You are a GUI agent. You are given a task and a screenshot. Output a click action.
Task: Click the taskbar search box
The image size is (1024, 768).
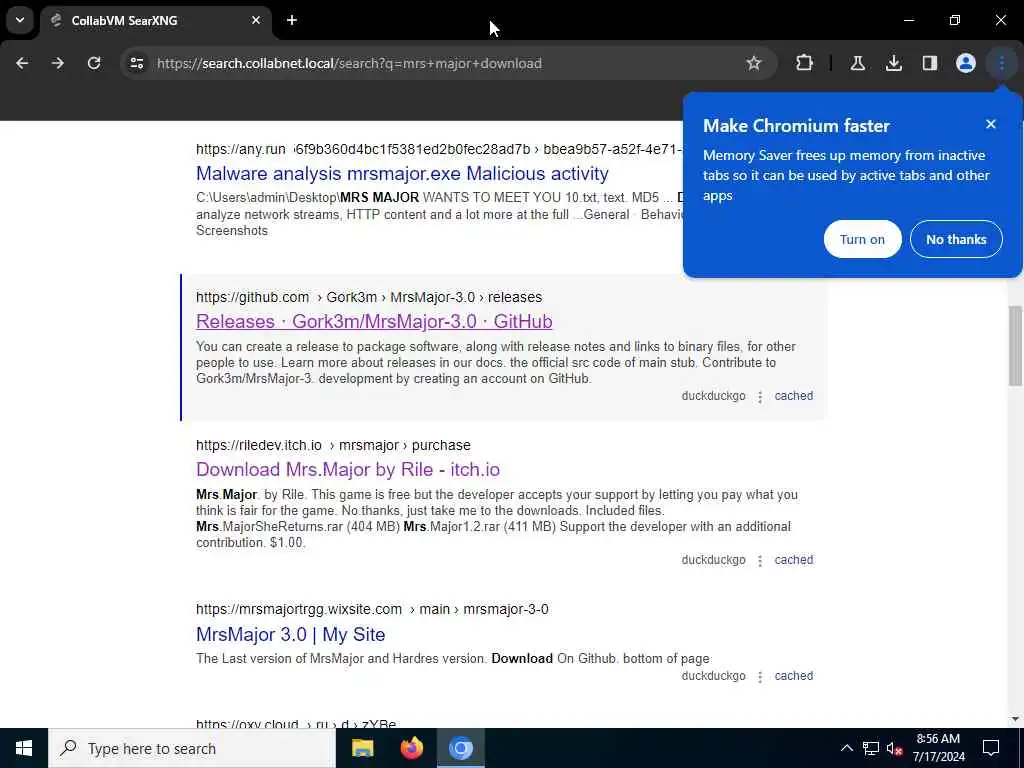pyautogui.click(x=192, y=748)
